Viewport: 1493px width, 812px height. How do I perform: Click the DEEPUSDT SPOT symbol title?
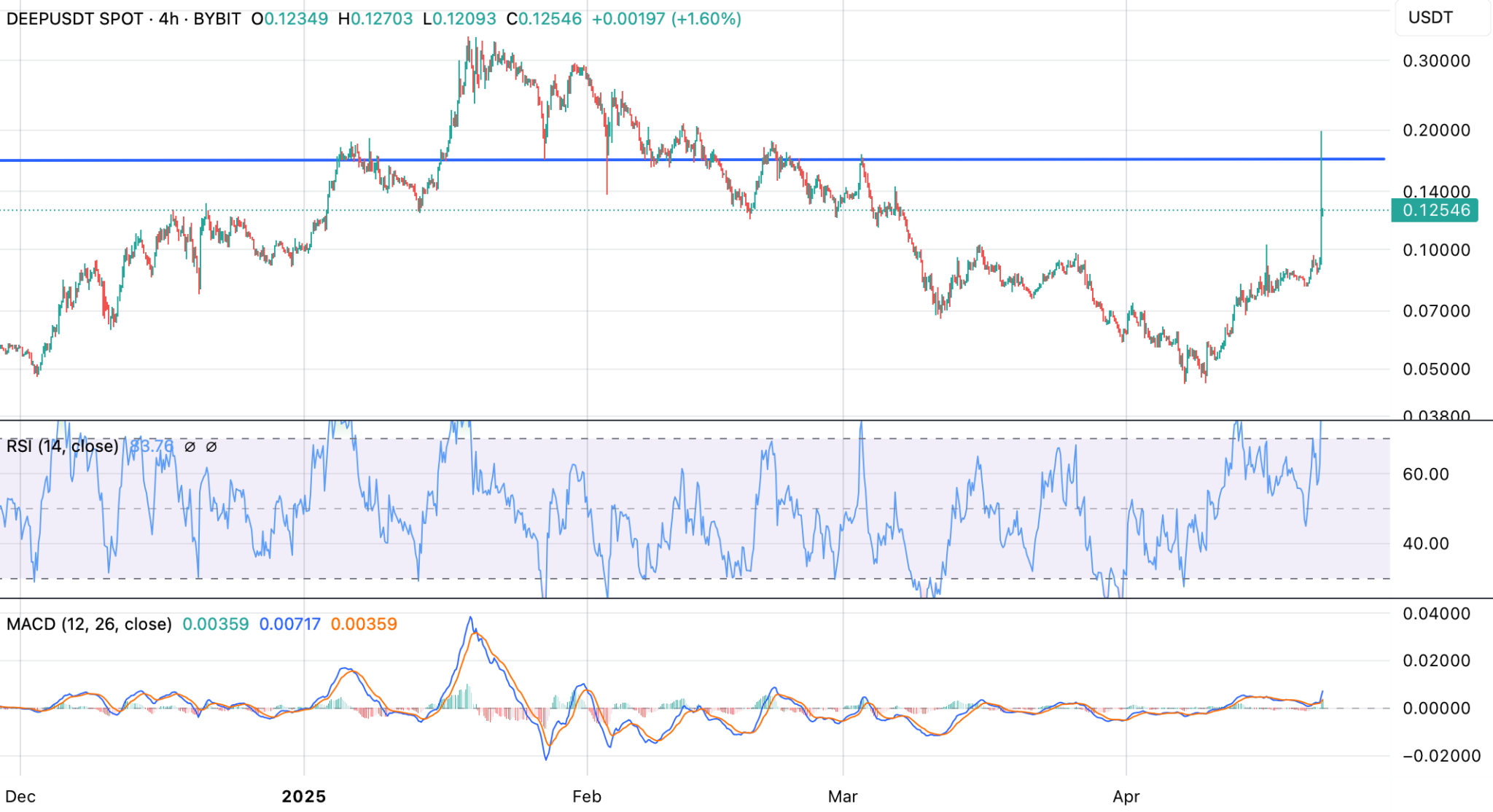(x=74, y=19)
